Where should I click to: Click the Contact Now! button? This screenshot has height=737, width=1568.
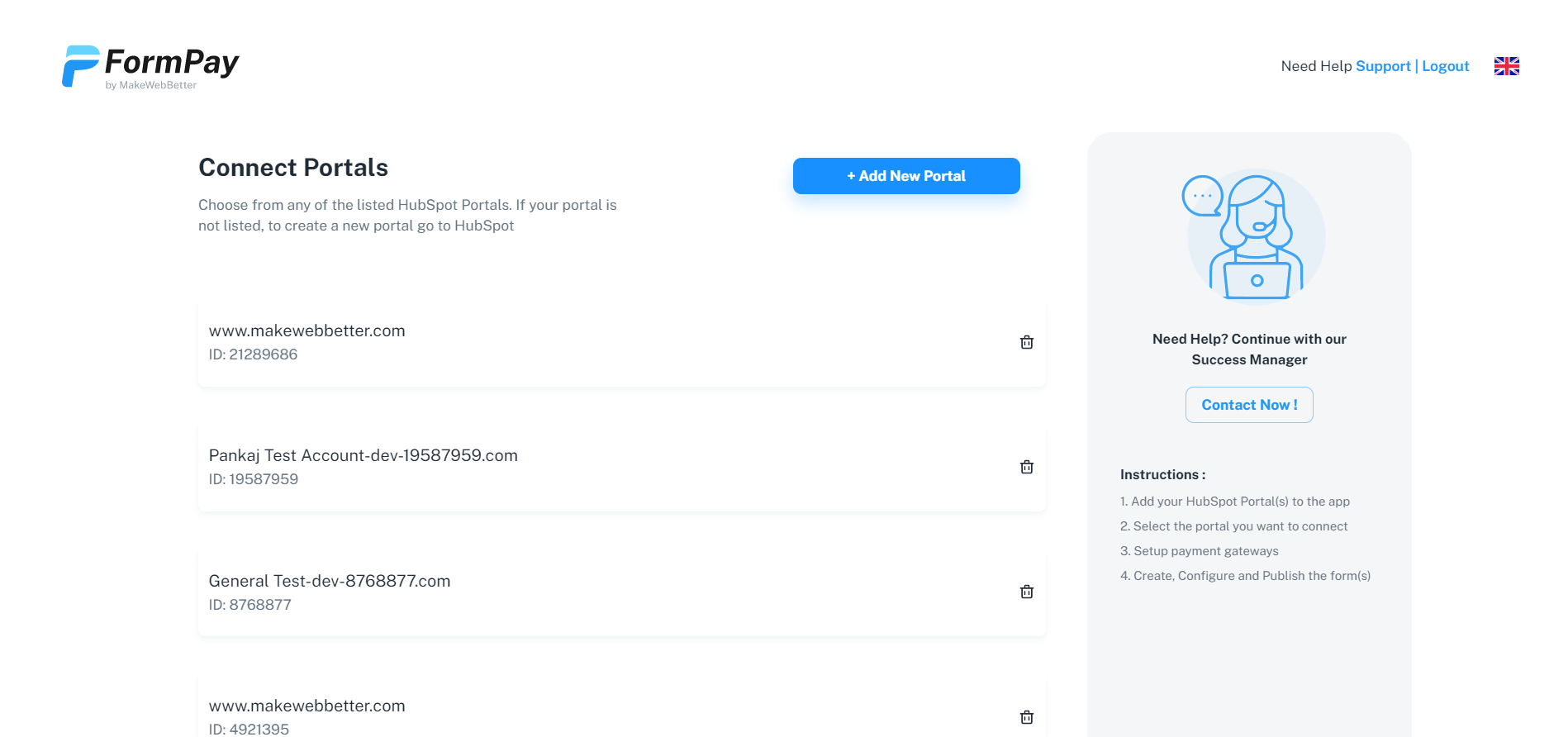click(x=1249, y=405)
